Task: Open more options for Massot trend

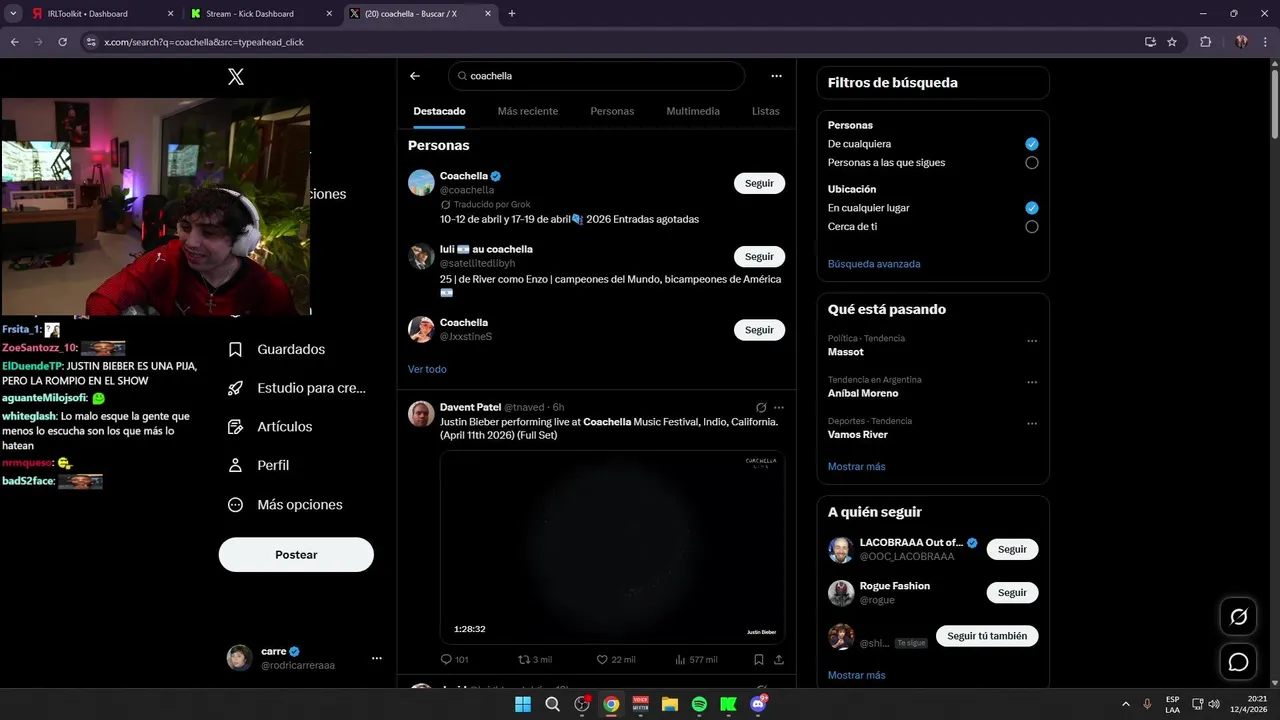Action: [x=1032, y=341]
